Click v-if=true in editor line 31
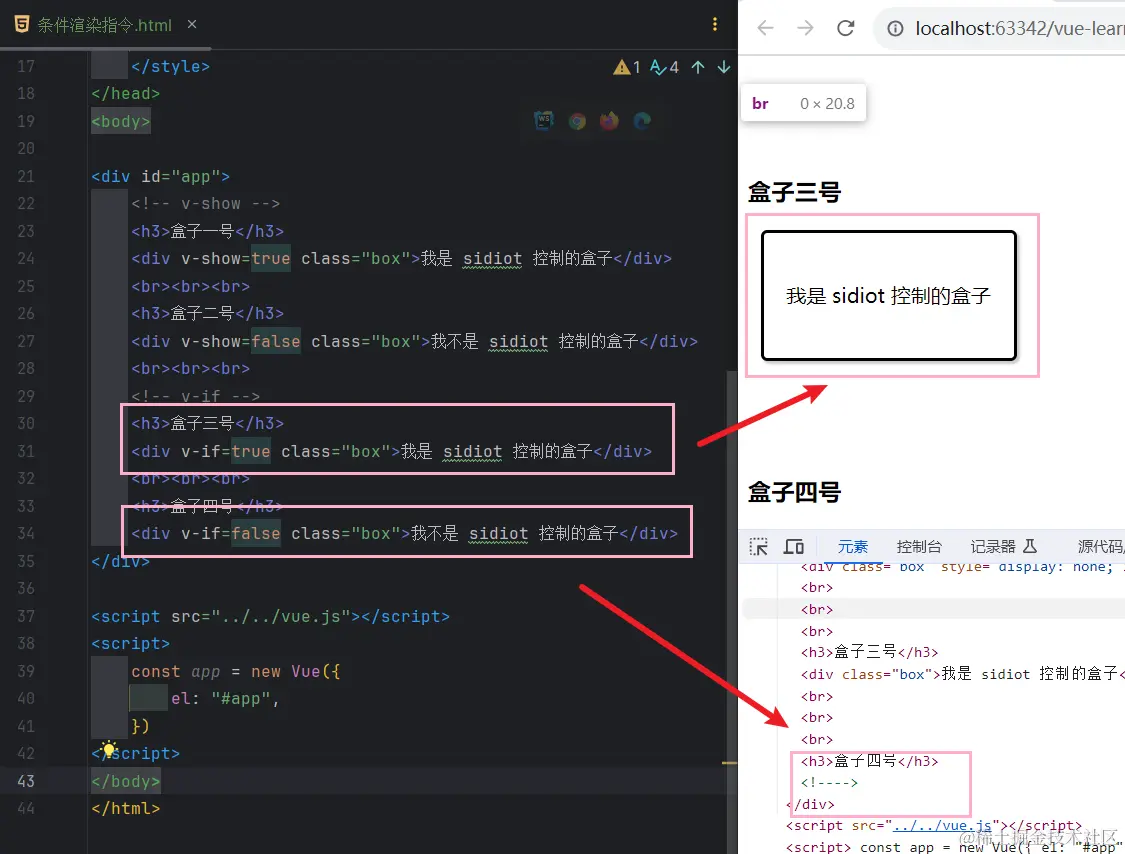 pos(226,451)
